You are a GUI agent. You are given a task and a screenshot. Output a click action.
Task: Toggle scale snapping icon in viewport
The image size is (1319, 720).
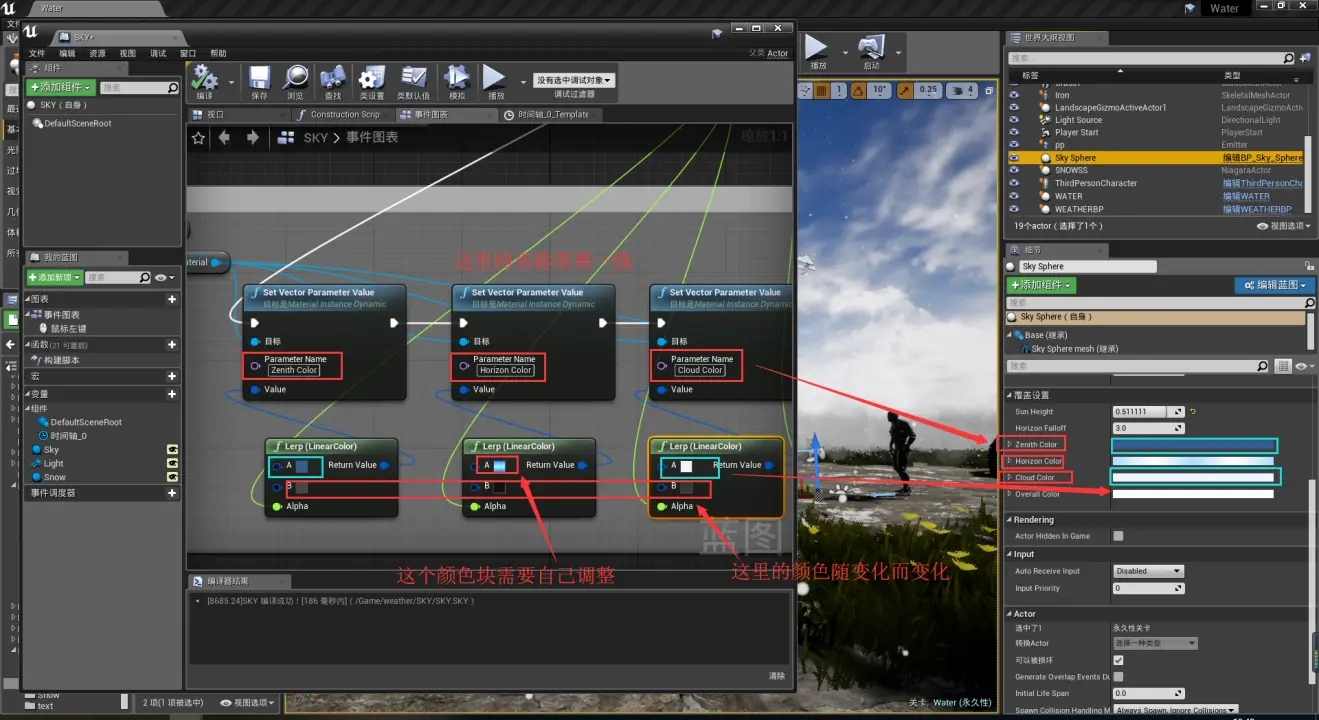pos(906,90)
